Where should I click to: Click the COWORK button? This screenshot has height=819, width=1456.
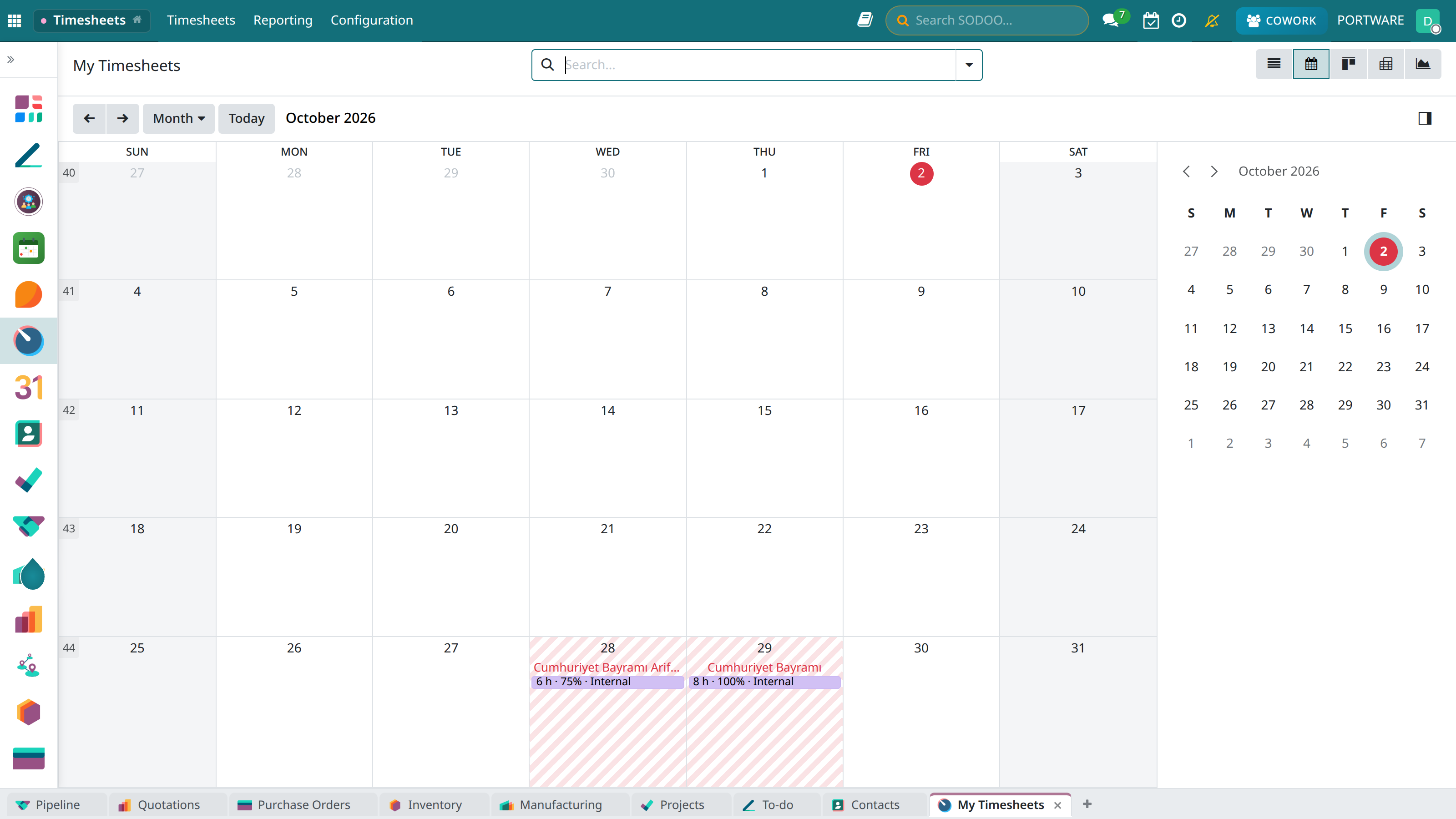coord(1281,20)
